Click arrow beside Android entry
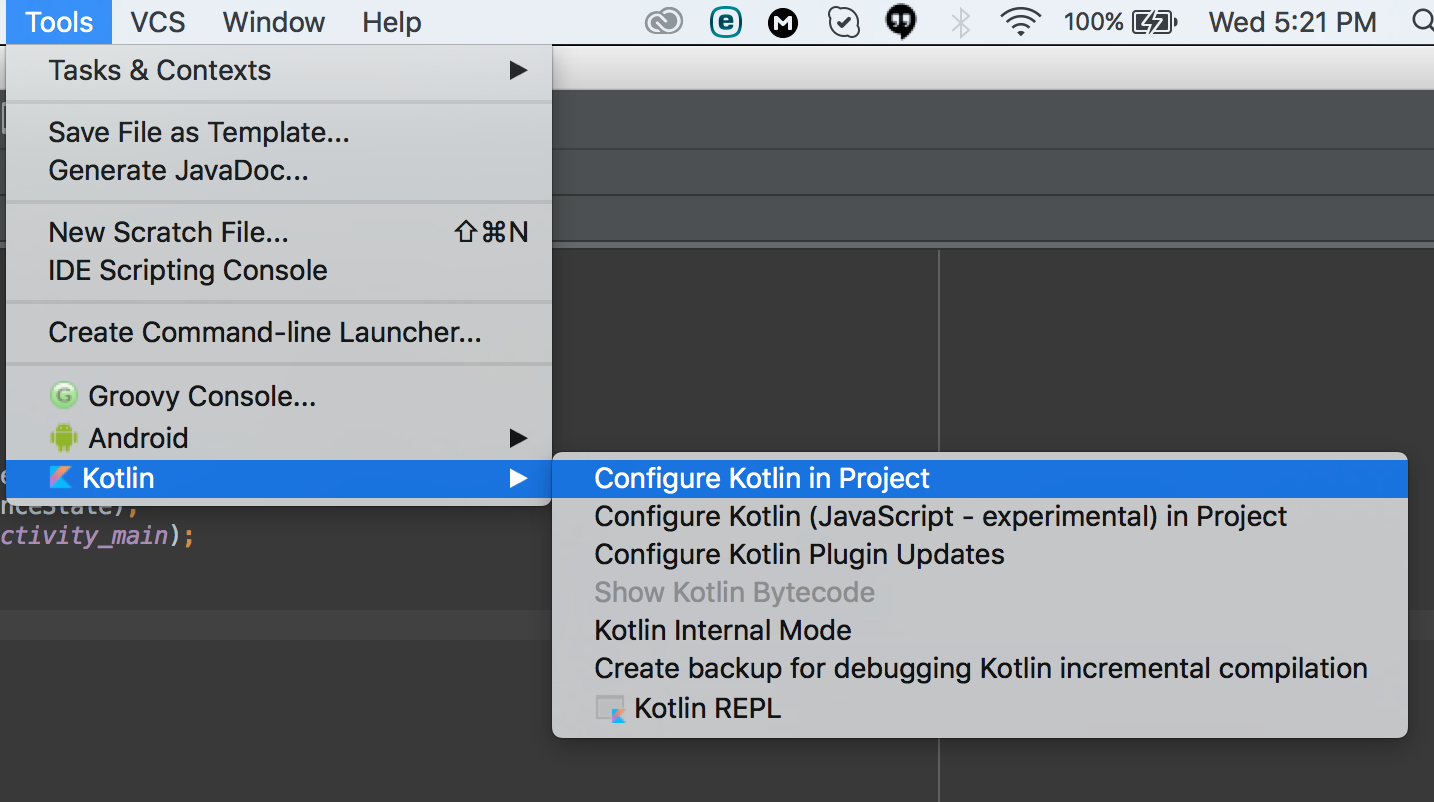The height and width of the screenshot is (802, 1434). click(517, 438)
